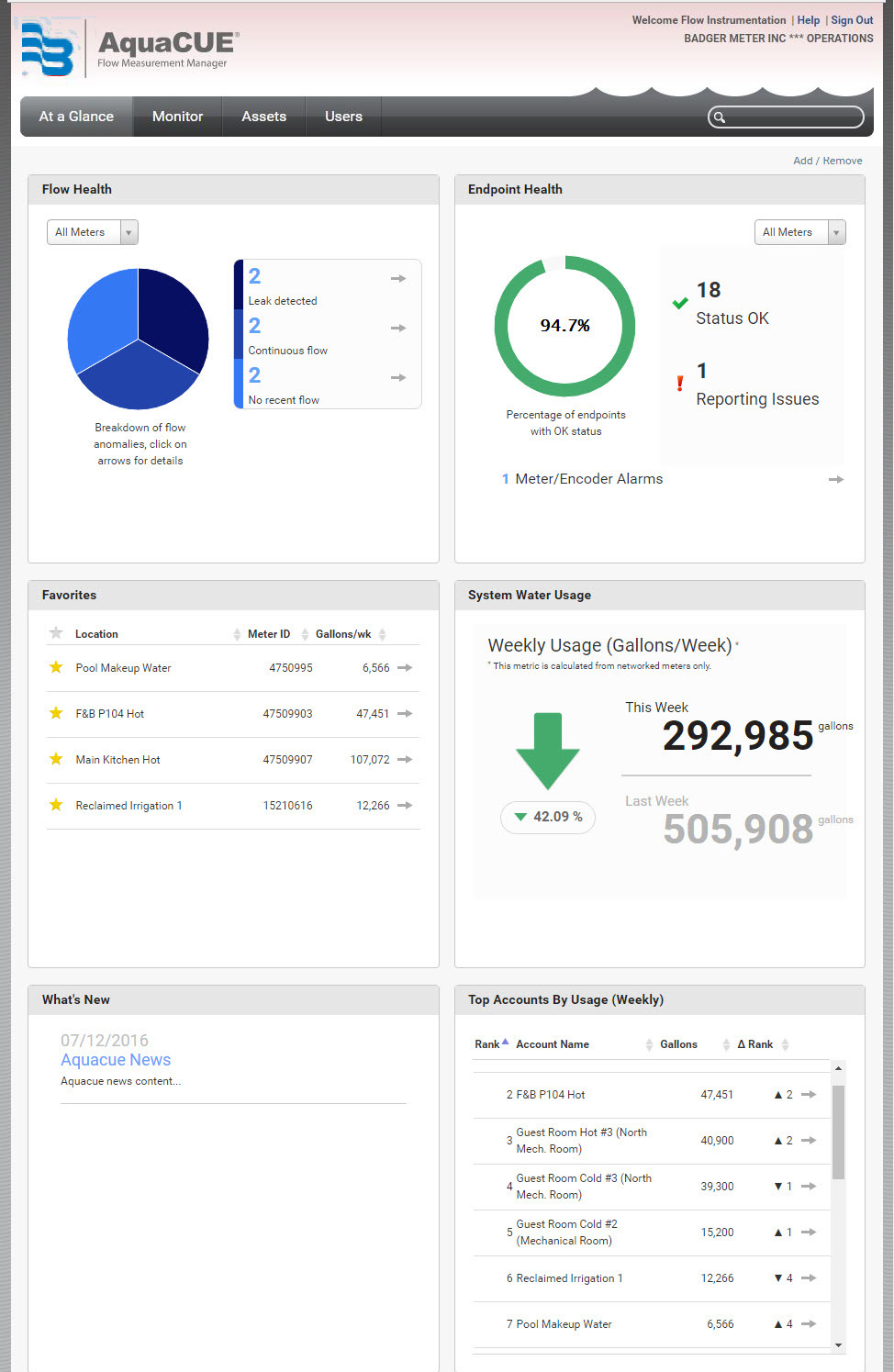
Task: Click the green Status OK checkmark
Action: pos(680,304)
